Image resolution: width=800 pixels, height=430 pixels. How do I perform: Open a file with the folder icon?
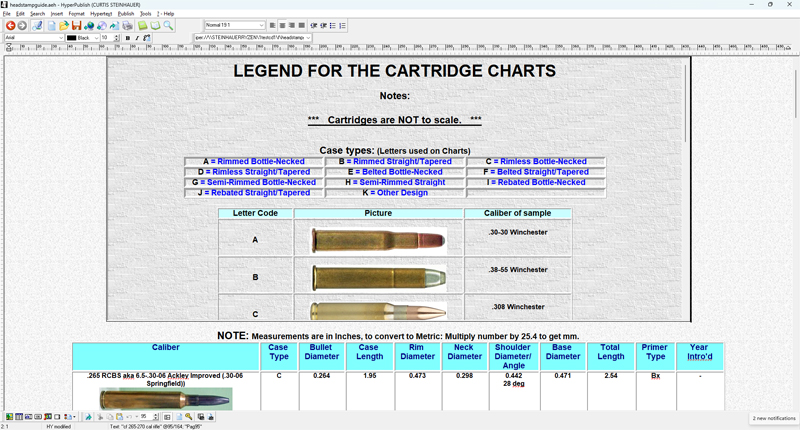pos(64,26)
